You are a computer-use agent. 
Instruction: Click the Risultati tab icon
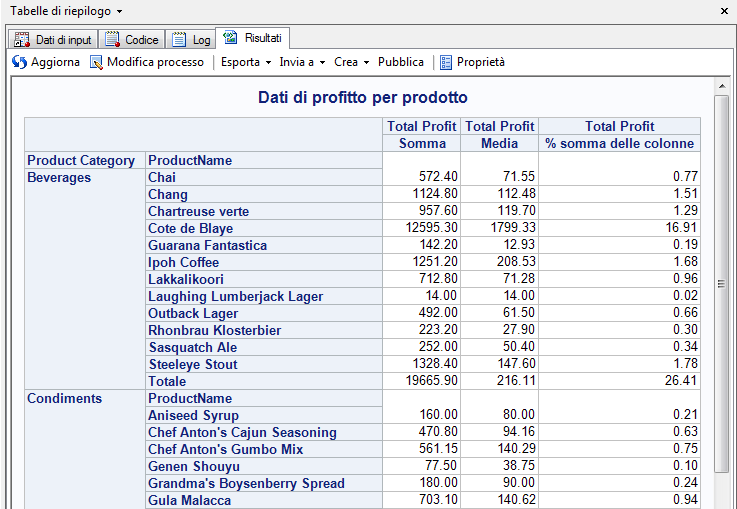231,38
